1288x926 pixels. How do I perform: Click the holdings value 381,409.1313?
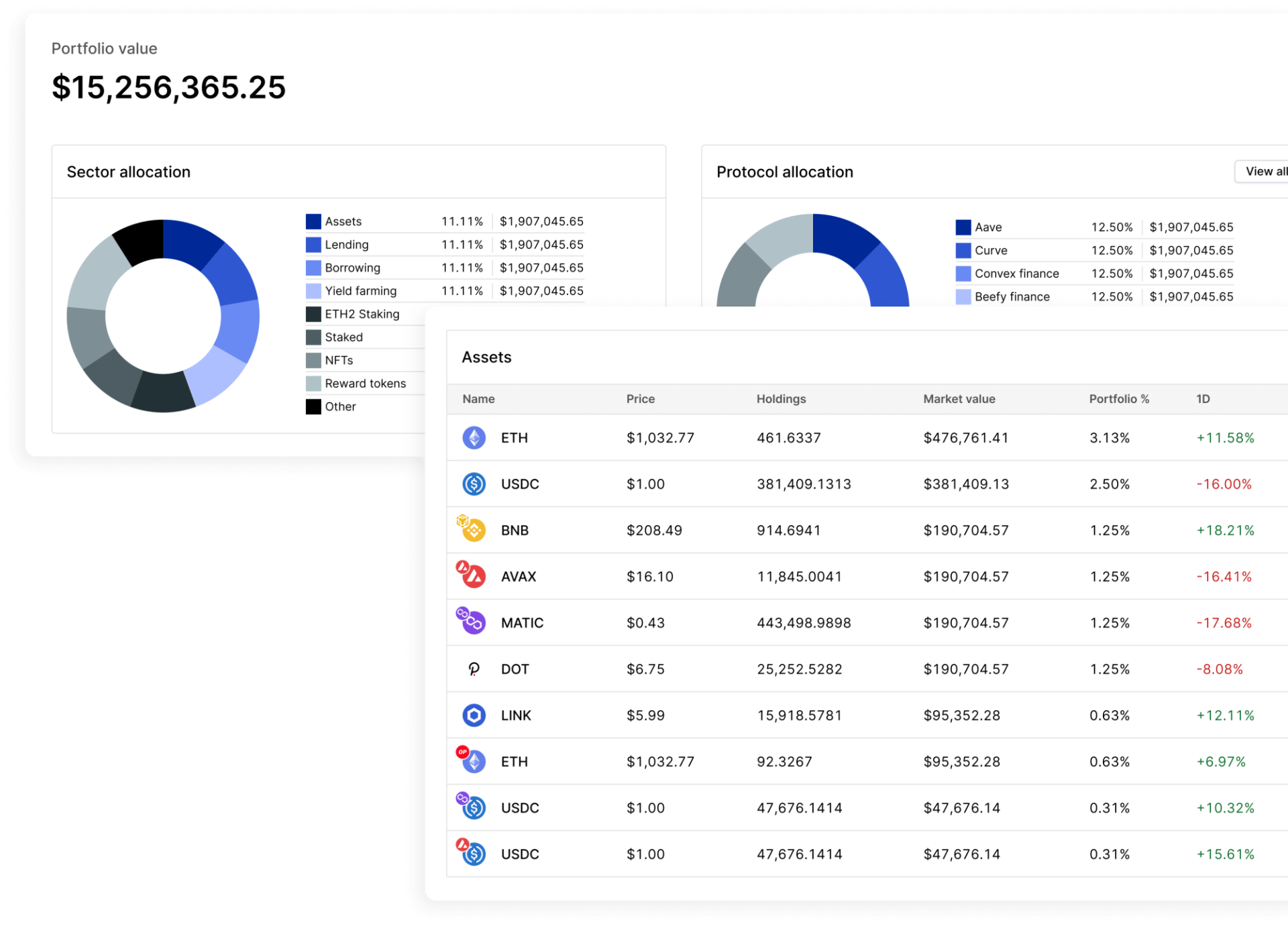[x=804, y=484]
